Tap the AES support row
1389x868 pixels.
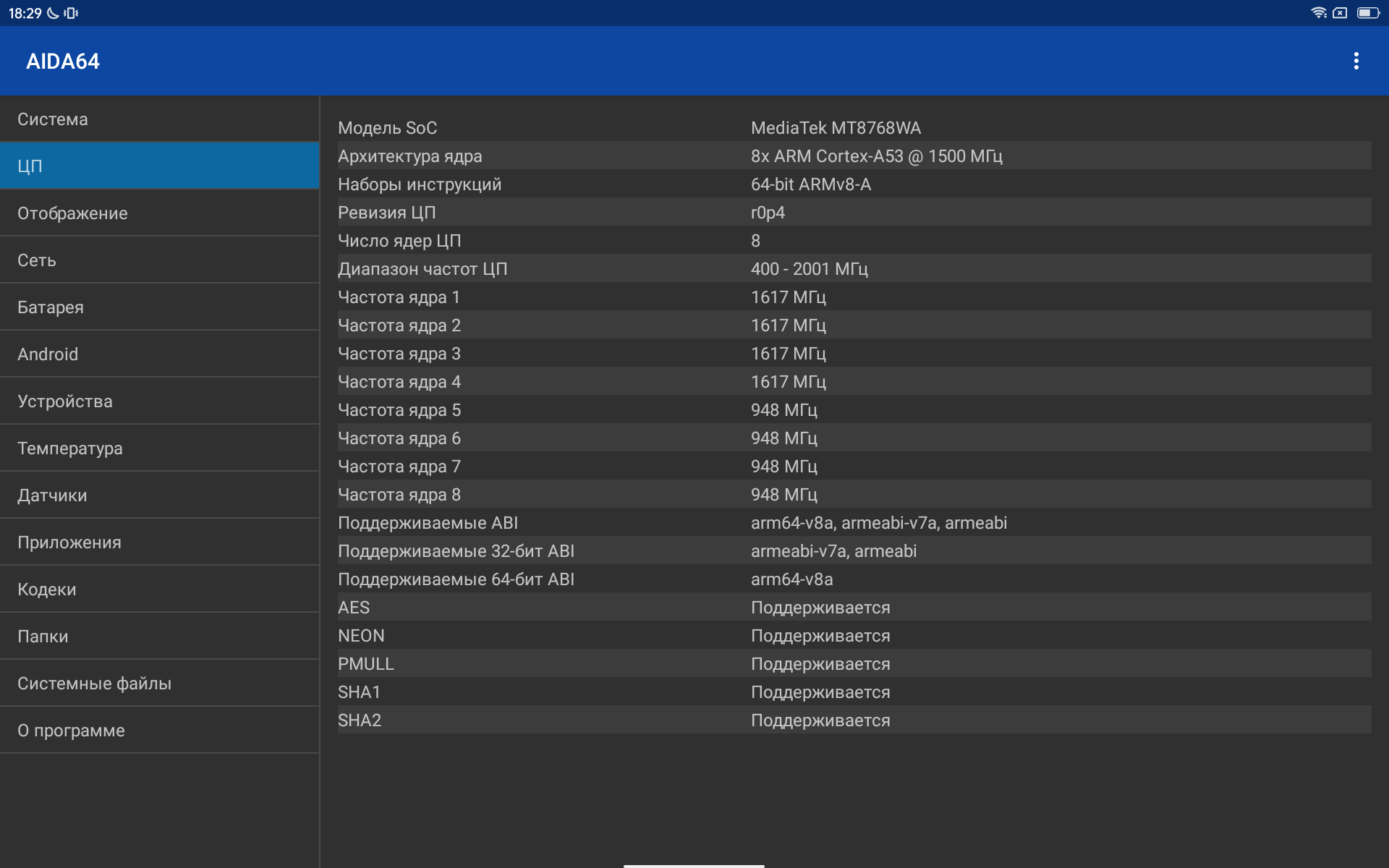[854, 607]
